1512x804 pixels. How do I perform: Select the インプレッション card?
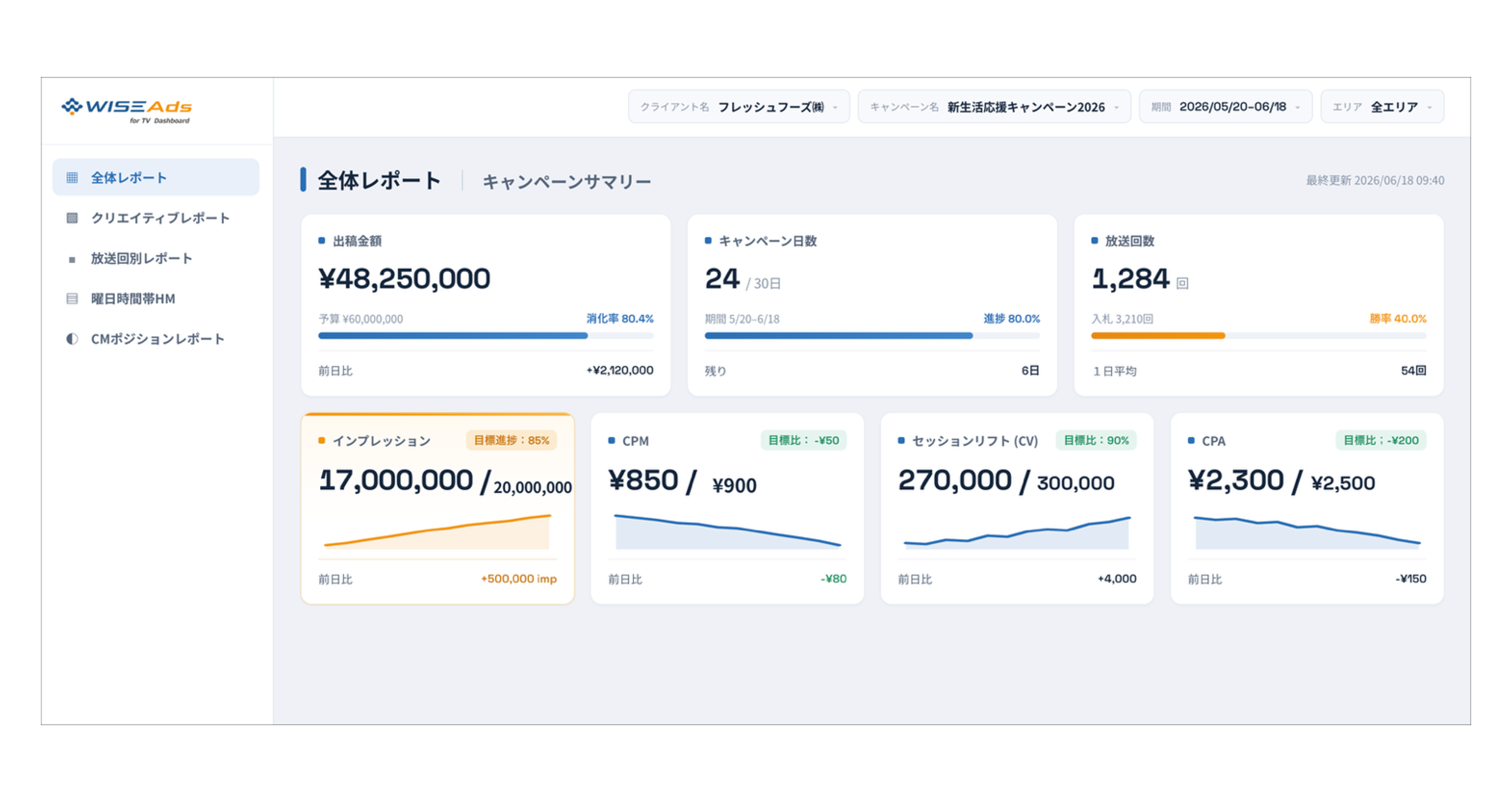tap(437, 509)
